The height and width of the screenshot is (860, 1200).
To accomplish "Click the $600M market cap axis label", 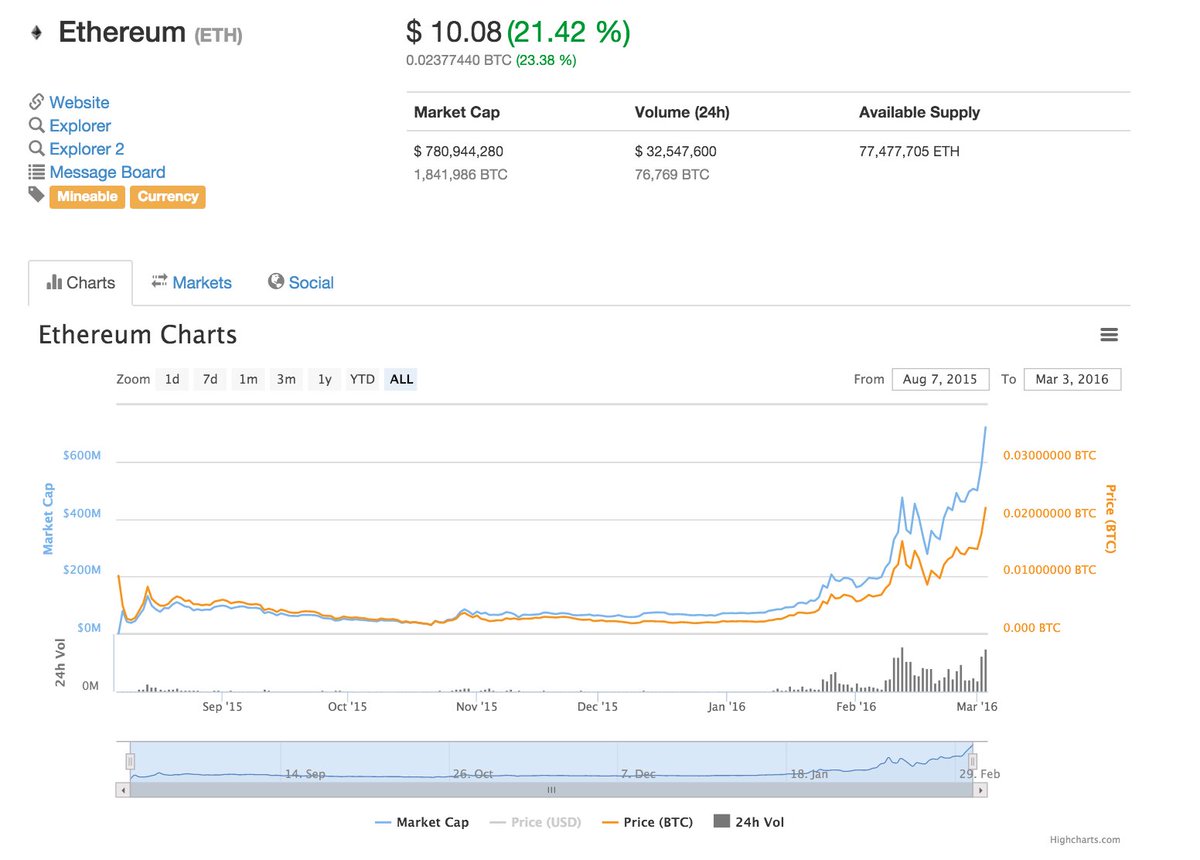I will coord(82,455).
